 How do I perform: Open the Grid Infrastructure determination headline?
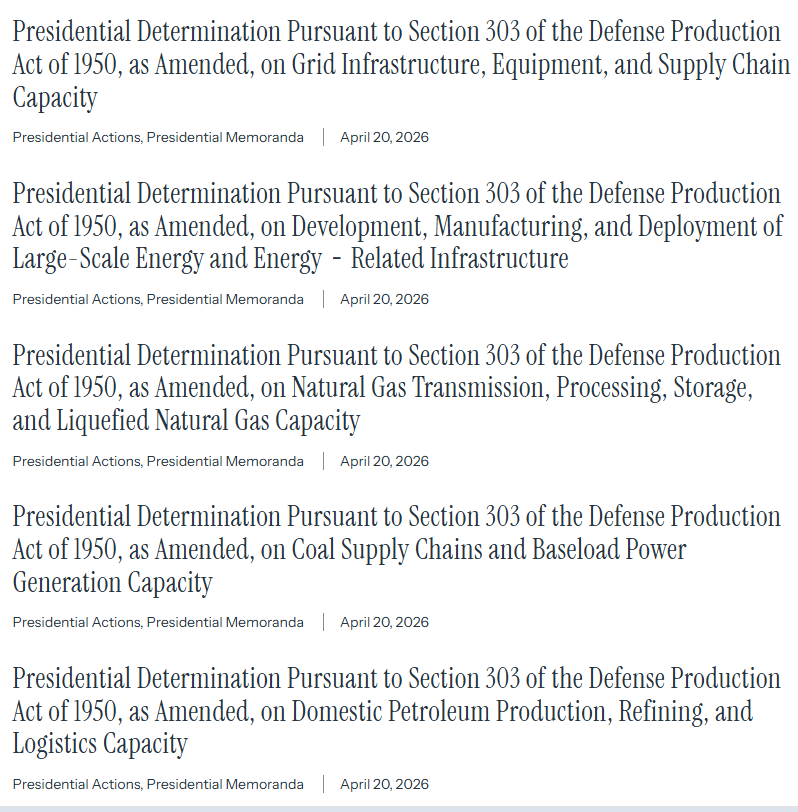pyautogui.click(x=400, y=65)
